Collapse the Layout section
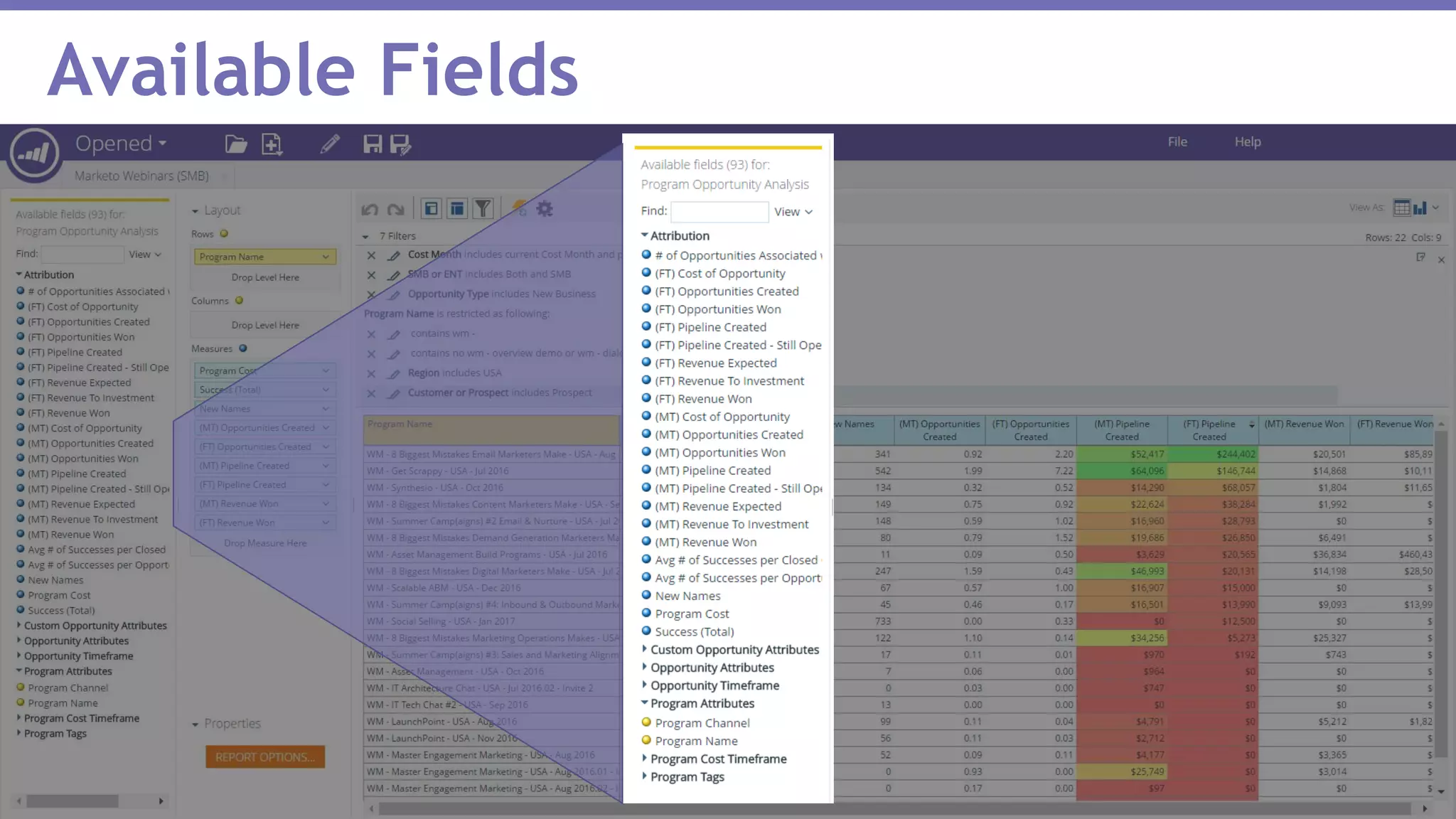 click(x=196, y=211)
